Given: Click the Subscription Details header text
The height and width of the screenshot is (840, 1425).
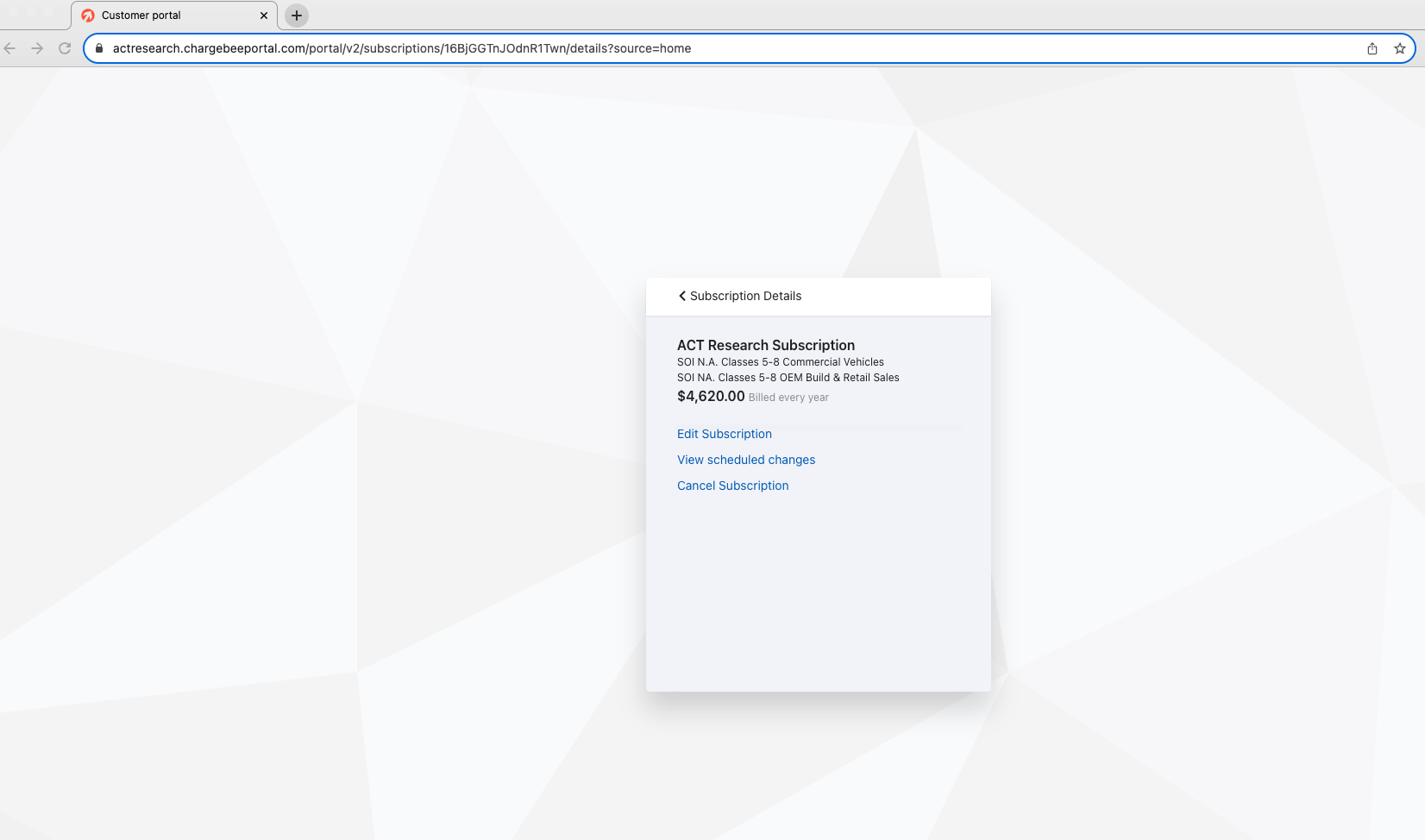Looking at the screenshot, I should coord(745,296).
